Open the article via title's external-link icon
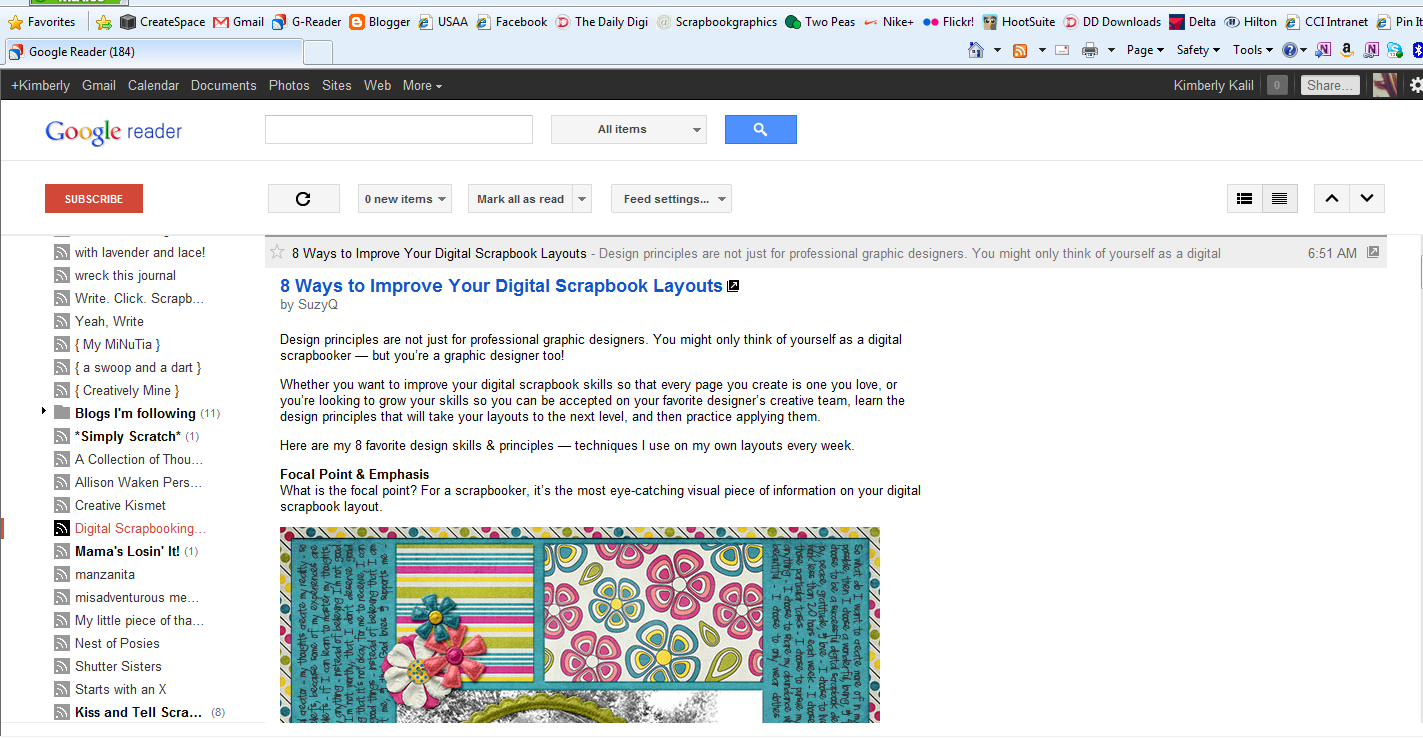Screen dimensions: 1423x738 (733, 286)
